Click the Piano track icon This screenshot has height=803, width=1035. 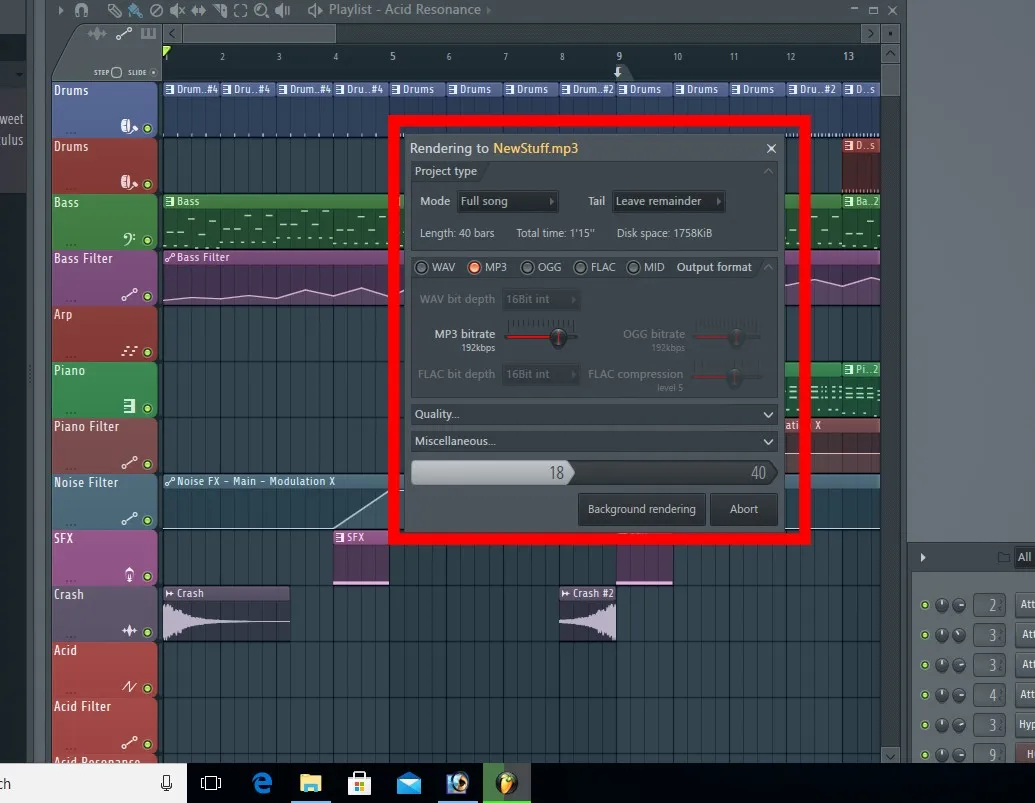[x=129, y=406]
